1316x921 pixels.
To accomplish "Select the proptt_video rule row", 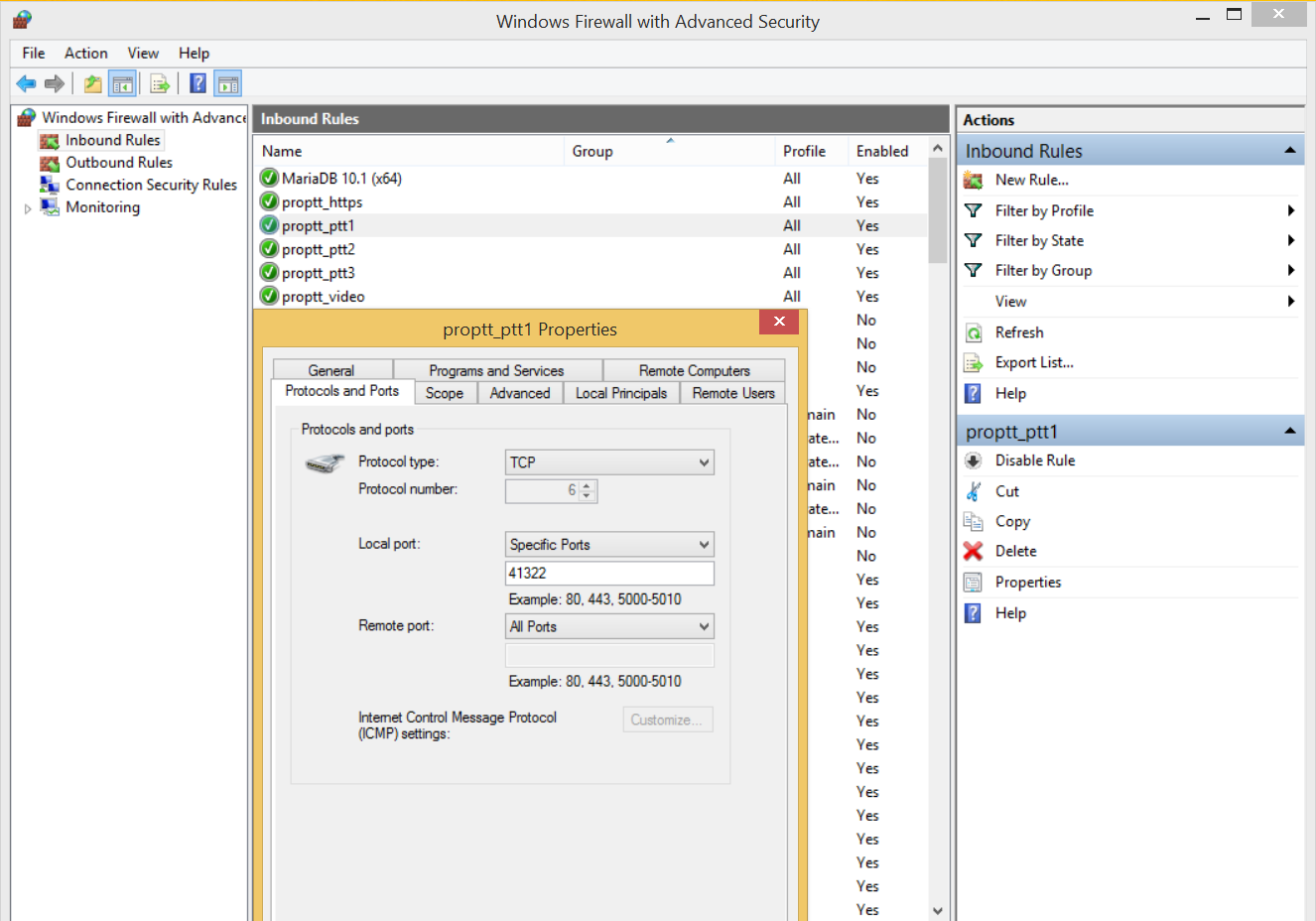I will click(324, 297).
